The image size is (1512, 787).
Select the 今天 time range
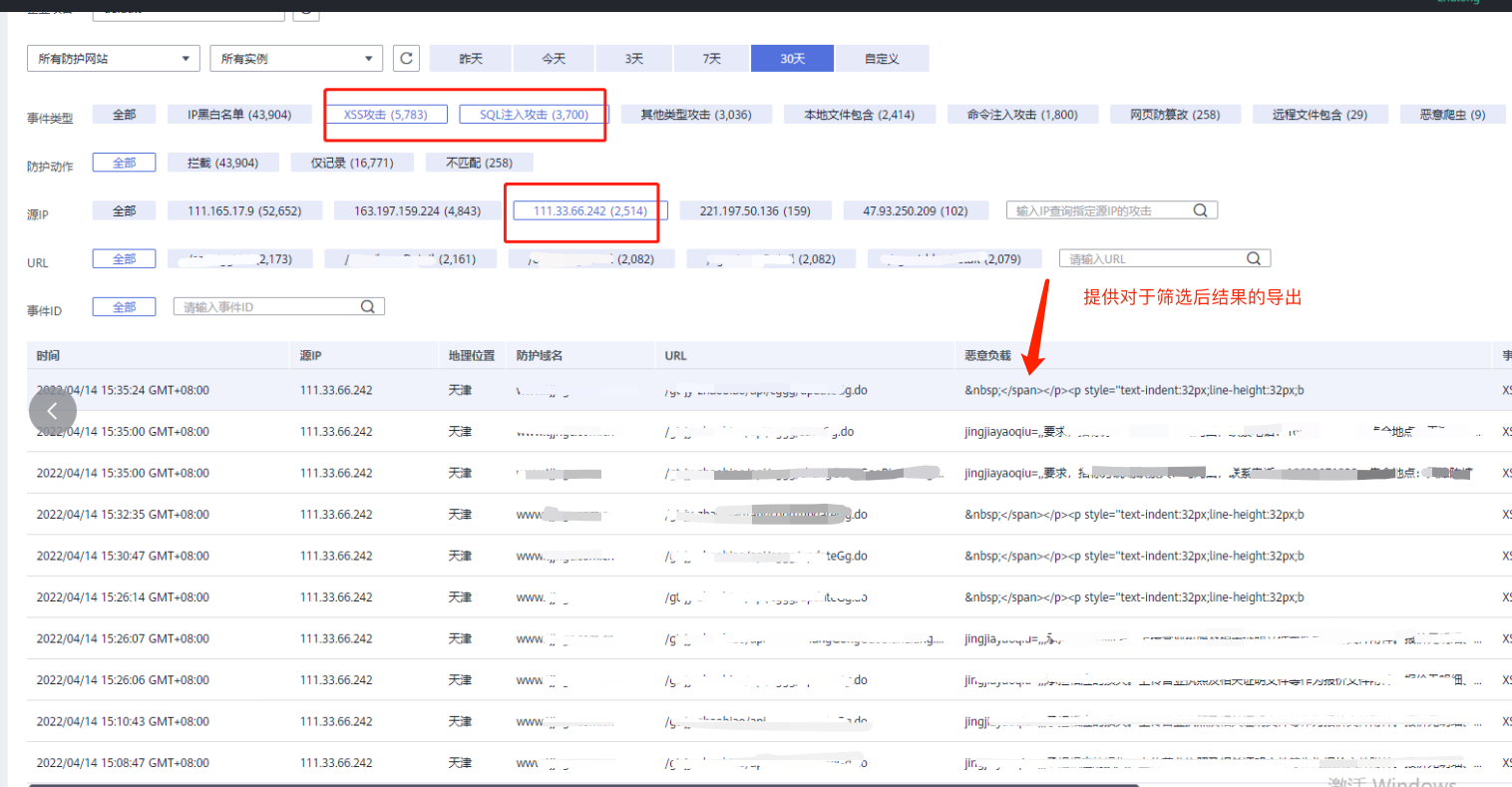pyautogui.click(x=554, y=59)
